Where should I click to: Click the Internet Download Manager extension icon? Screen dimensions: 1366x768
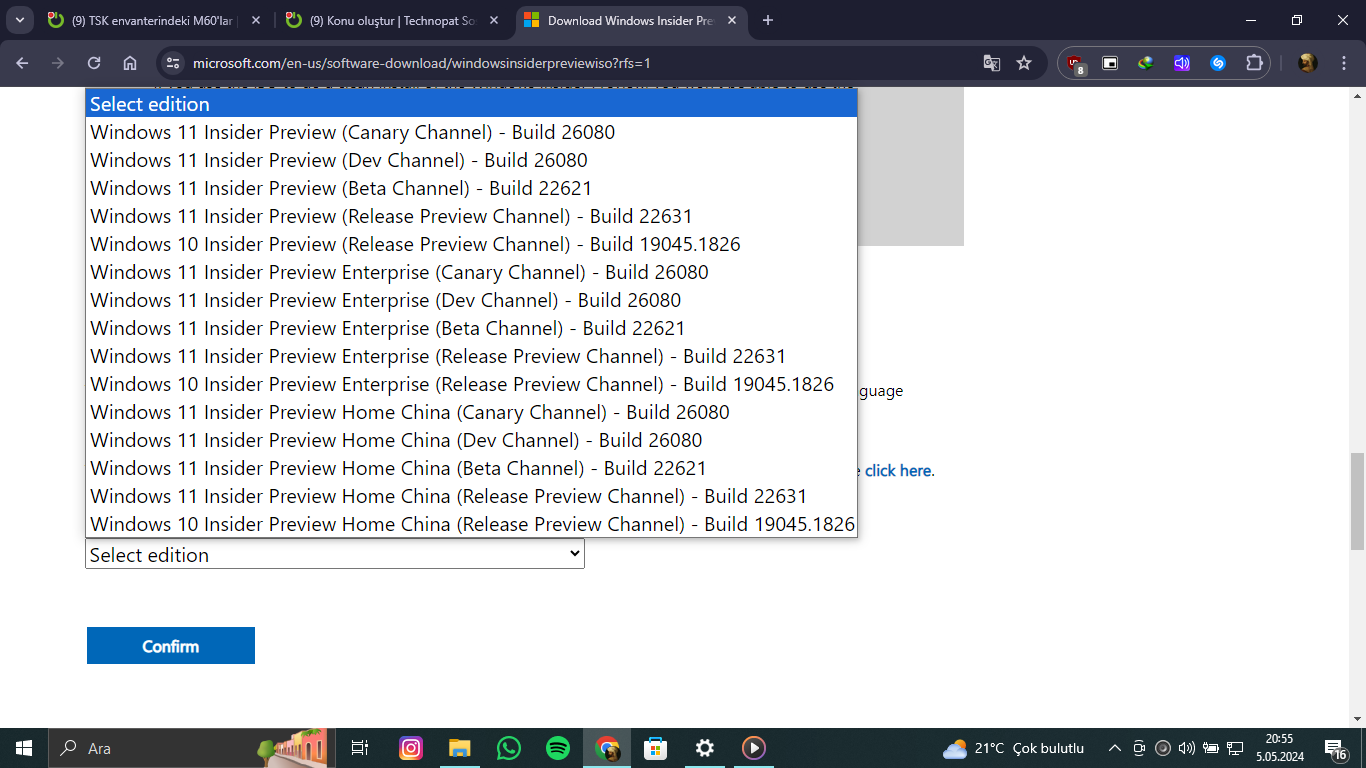point(1146,63)
